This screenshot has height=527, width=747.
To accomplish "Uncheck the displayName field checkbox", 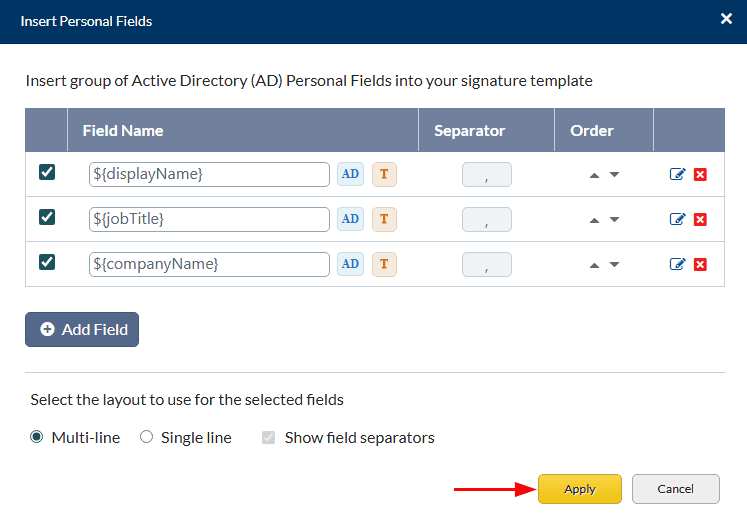I will (x=47, y=172).
